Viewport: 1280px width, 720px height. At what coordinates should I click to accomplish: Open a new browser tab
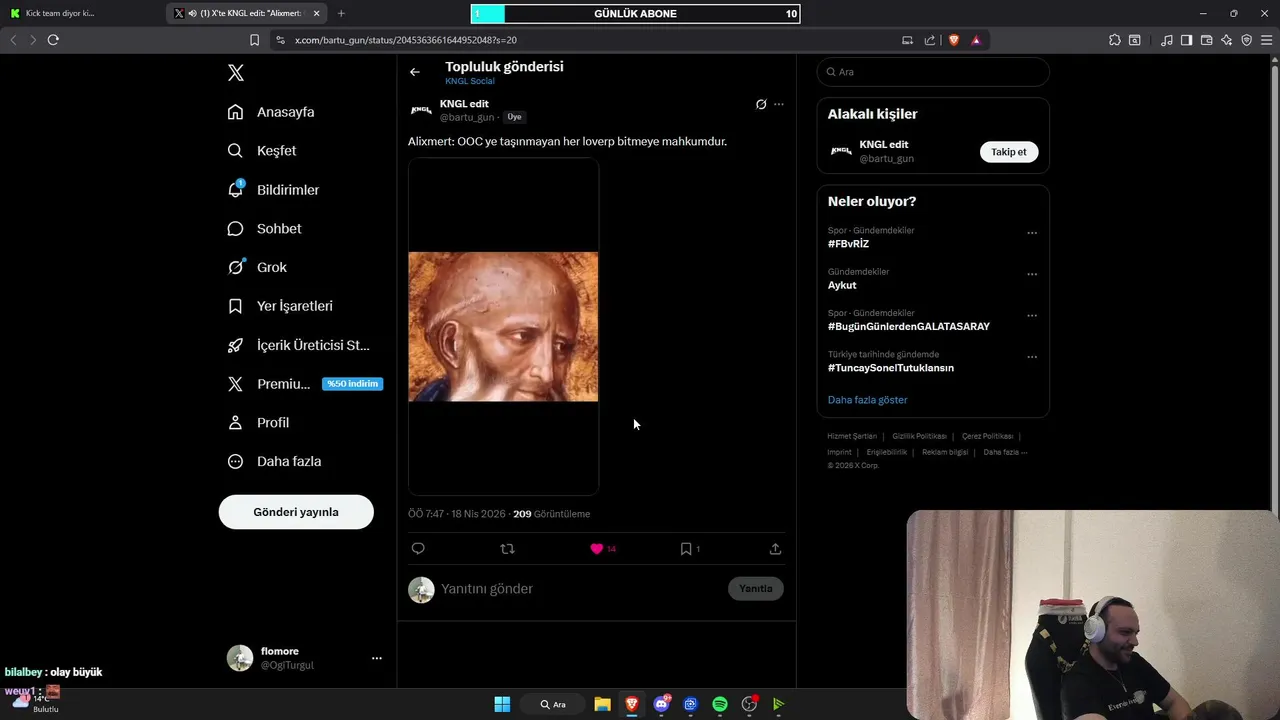point(341,13)
